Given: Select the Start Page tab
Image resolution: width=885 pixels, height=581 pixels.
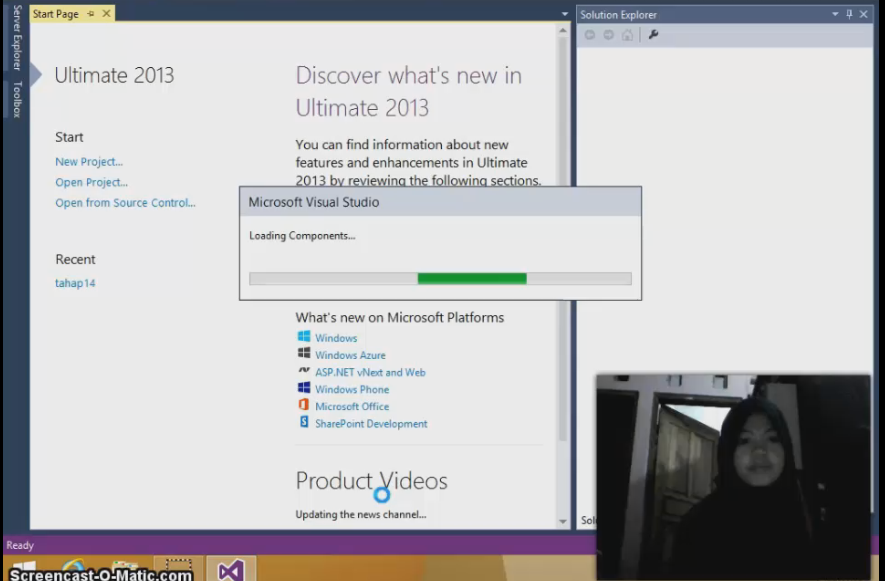Looking at the screenshot, I should tap(55, 14).
